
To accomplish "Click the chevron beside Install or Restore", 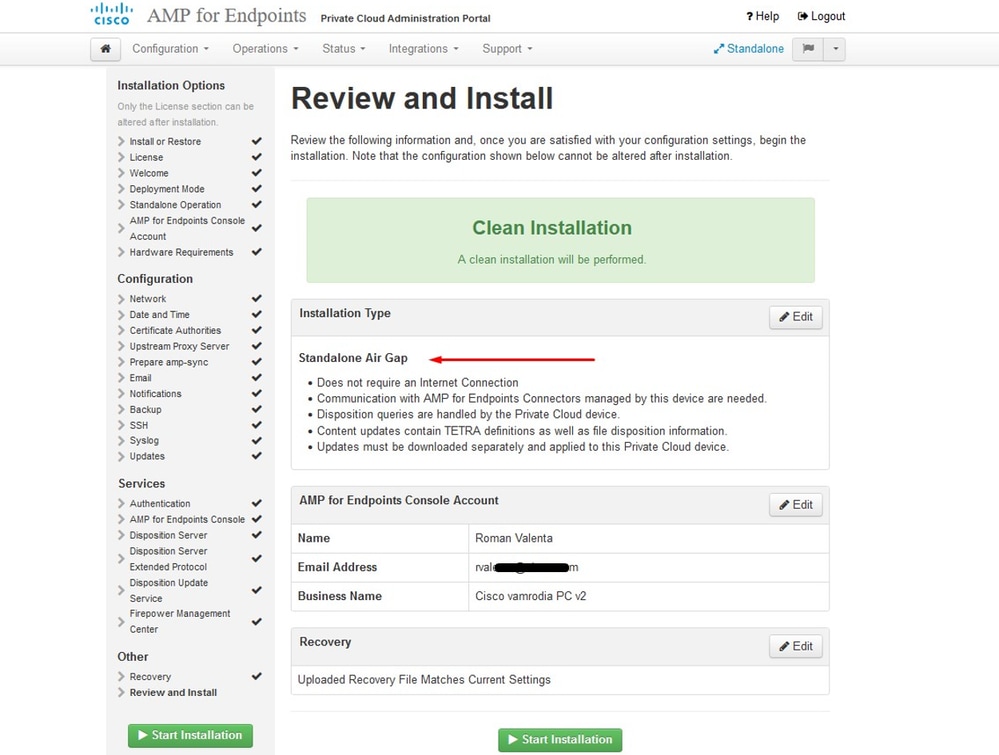I will point(121,141).
